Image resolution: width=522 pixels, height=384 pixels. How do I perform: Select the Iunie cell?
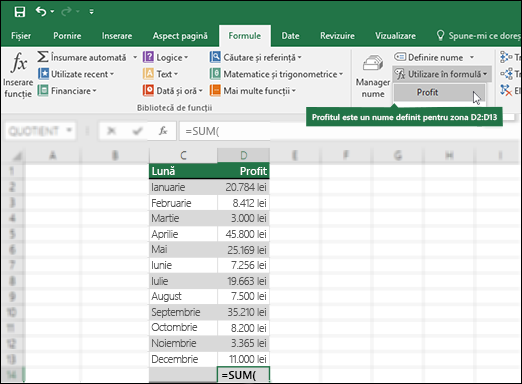pos(183,265)
